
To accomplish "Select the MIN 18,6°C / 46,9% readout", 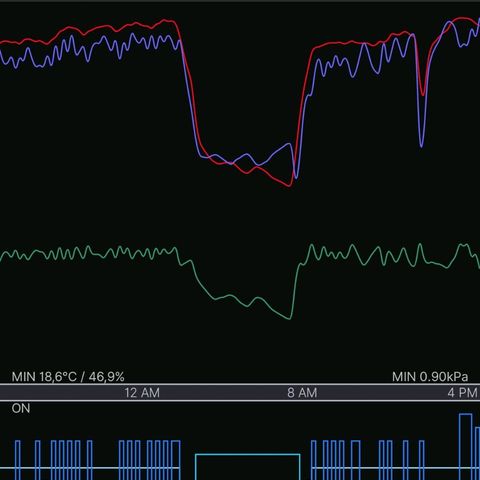I will point(68,377).
